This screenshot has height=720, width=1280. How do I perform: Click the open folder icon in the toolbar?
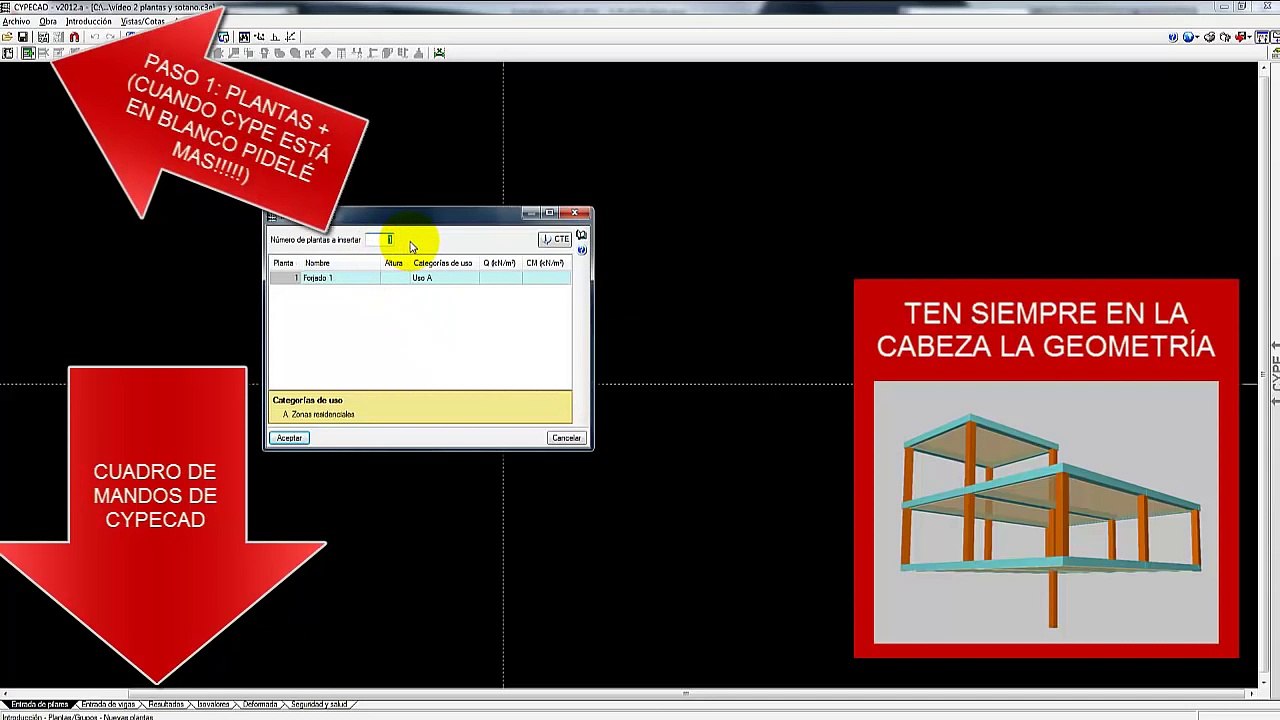pyautogui.click(x=8, y=37)
